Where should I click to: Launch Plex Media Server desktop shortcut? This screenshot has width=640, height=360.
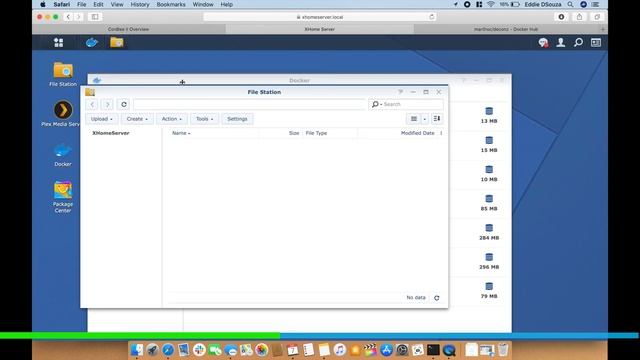point(63,113)
